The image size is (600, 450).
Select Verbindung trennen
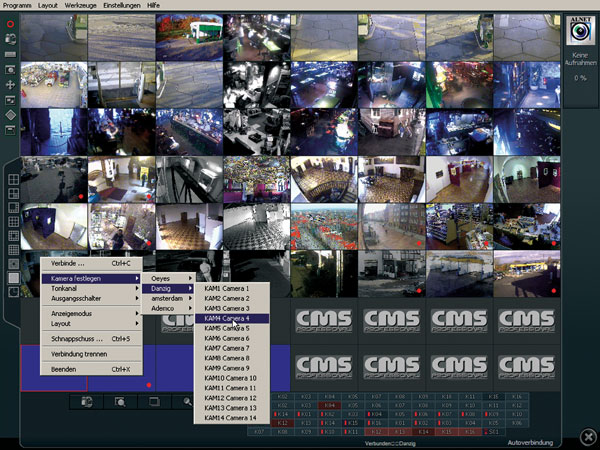(x=91, y=354)
